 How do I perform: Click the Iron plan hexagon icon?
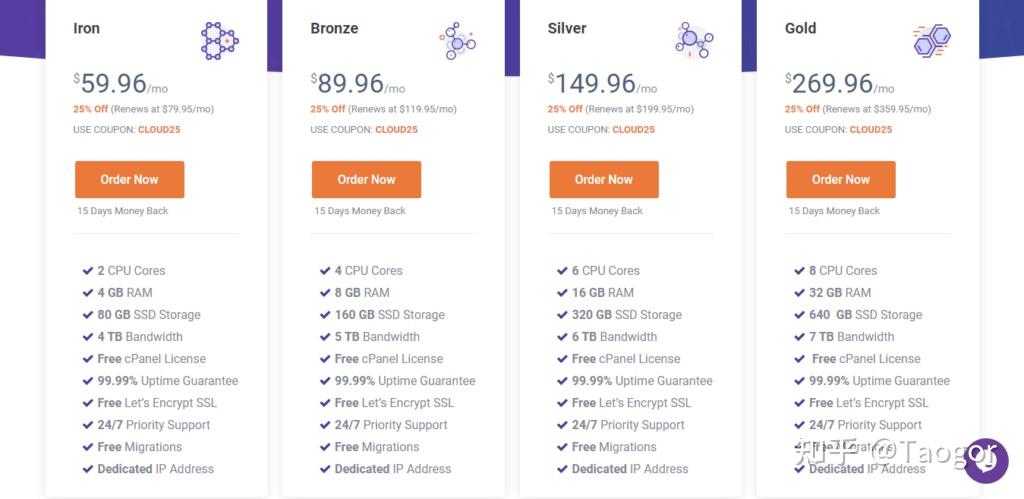tap(219, 40)
